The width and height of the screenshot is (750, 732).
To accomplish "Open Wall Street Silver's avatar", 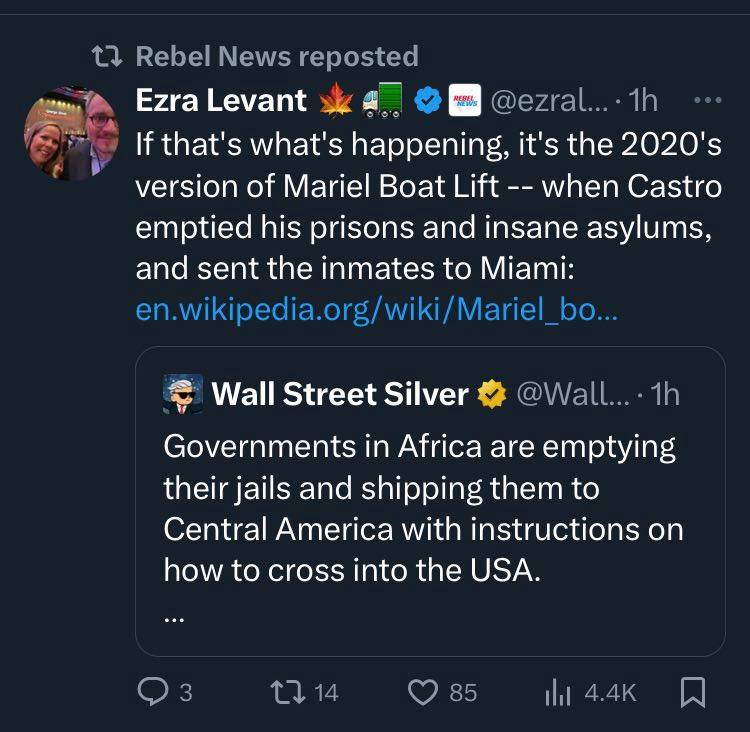I will (183, 394).
